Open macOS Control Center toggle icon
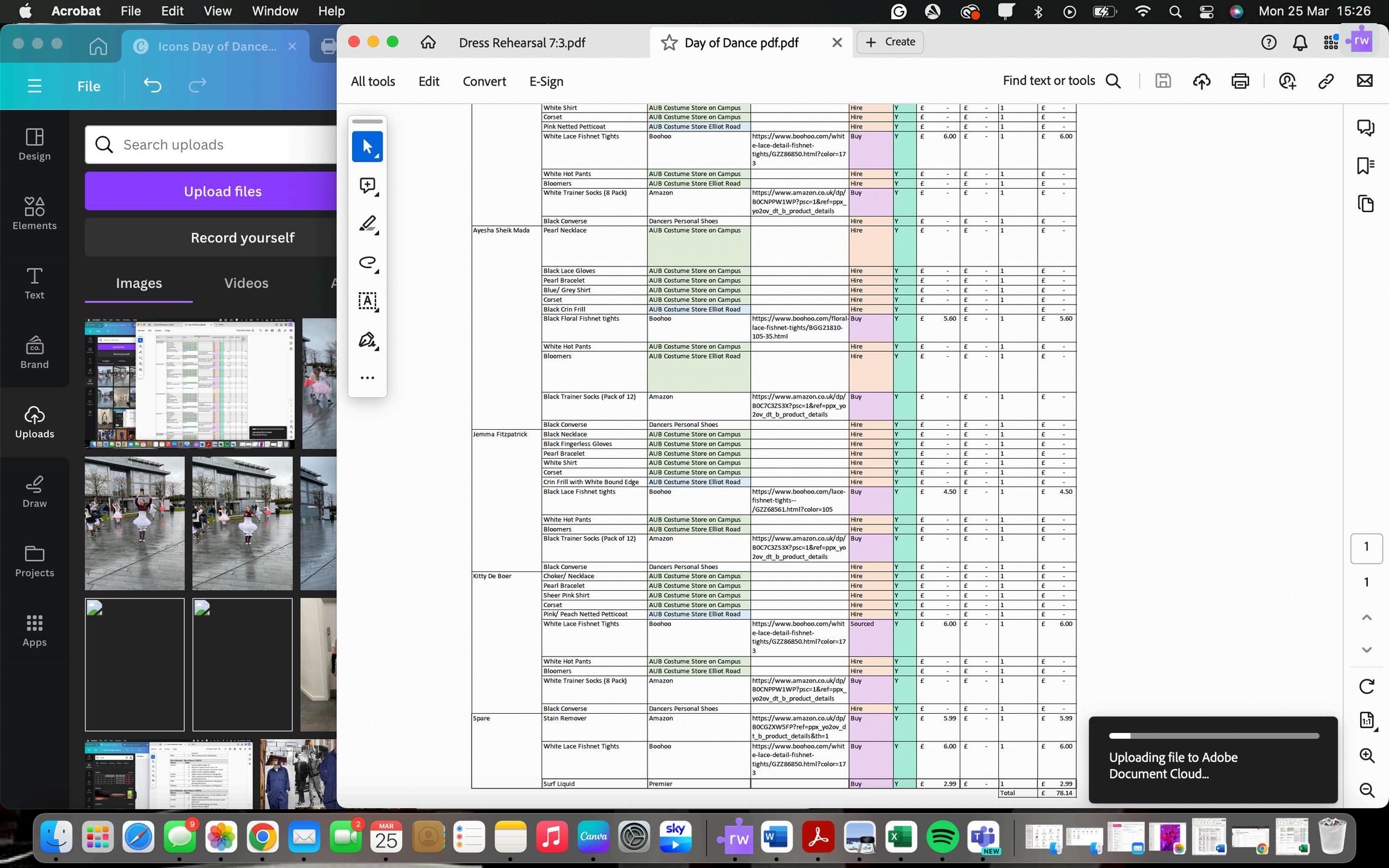 pos(1206,11)
